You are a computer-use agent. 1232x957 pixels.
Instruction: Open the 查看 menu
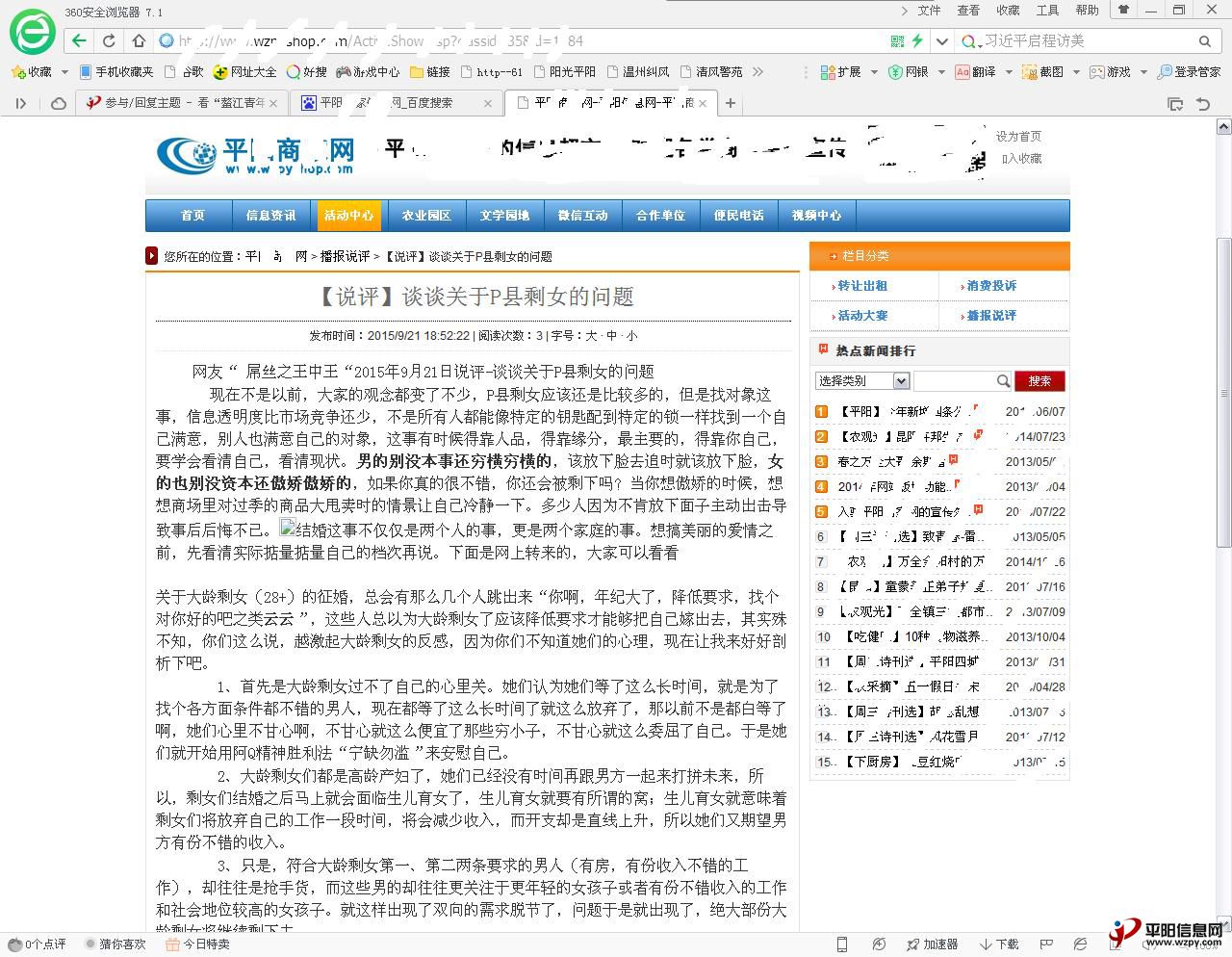click(968, 10)
